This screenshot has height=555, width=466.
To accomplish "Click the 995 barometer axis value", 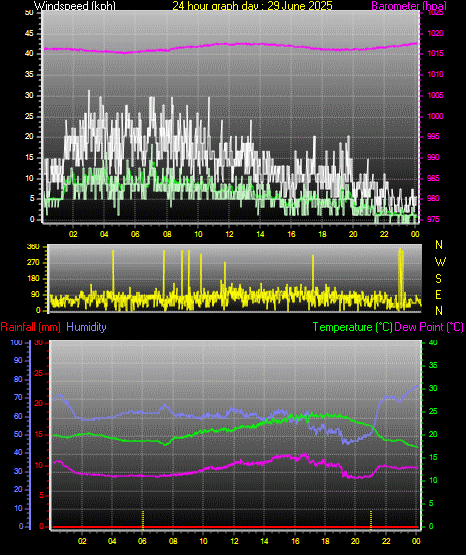I will point(433,136).
